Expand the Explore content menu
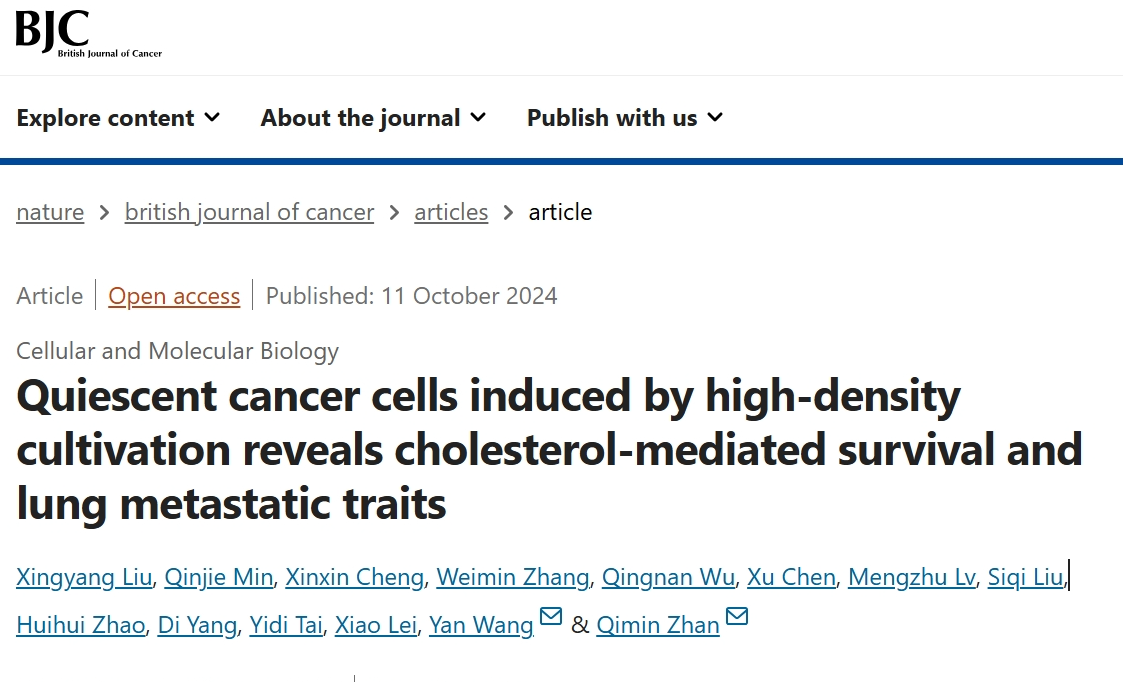 click(118, 118)
